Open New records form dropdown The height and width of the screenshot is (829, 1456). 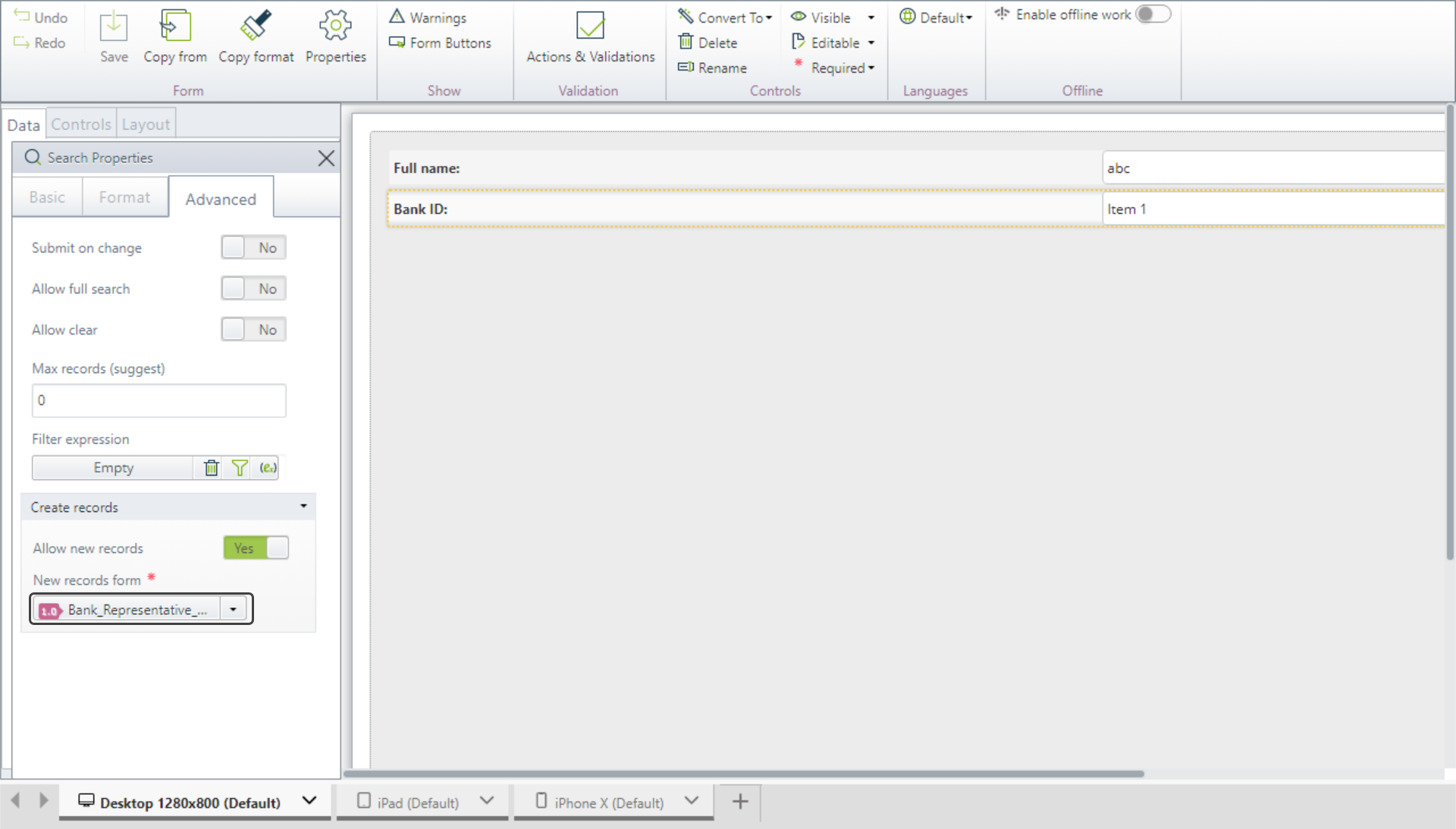pos(233,610)
